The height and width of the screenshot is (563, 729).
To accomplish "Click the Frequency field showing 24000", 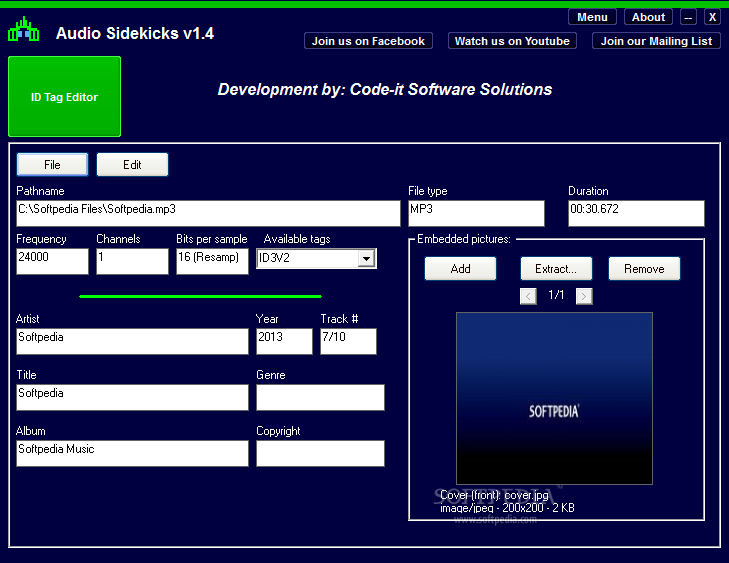I will point(52,261).
